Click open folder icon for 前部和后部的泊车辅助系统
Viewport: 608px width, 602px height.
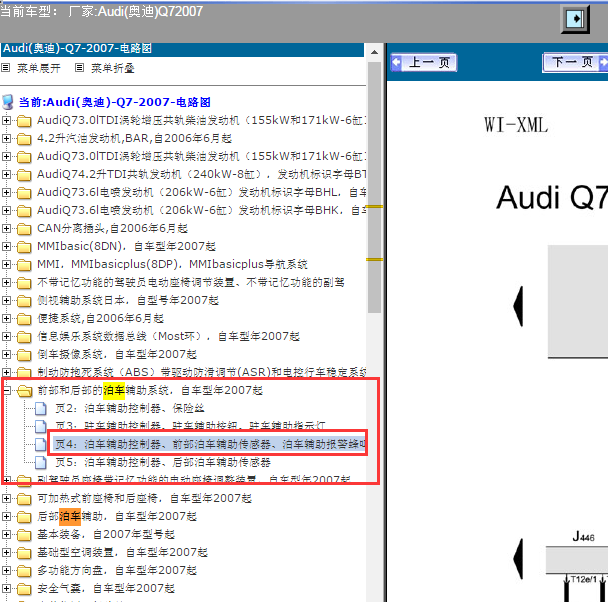point(24,390)
